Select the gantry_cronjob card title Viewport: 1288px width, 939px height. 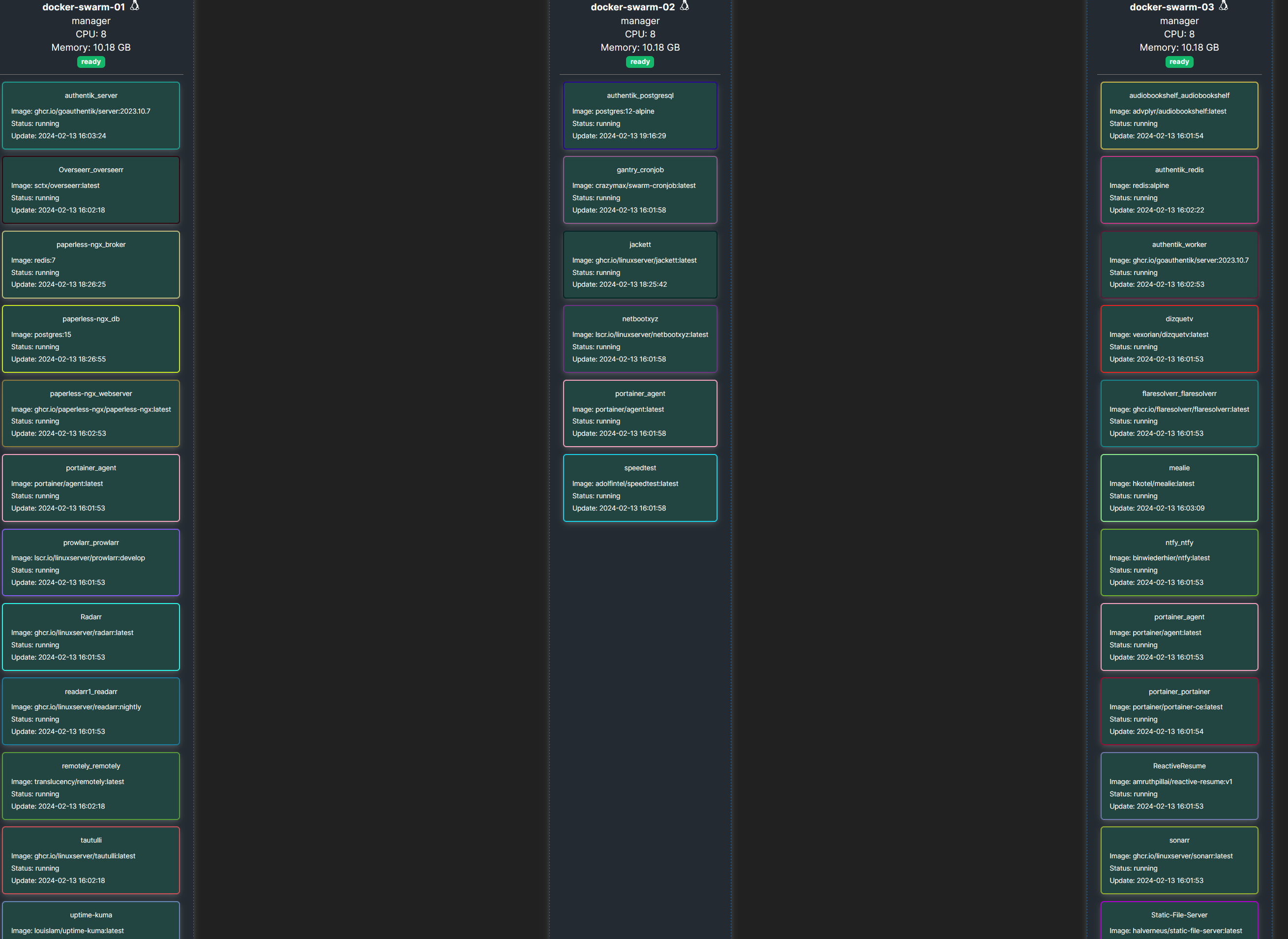coord(640,170)
